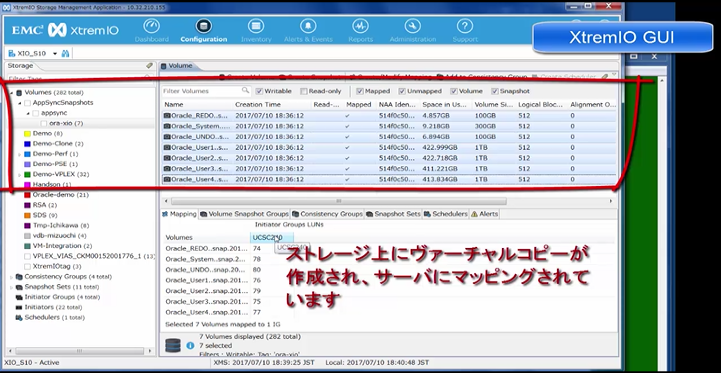Open the Support question-mark icon
Screen dimensions: 721x373
[x=465, y=26]
